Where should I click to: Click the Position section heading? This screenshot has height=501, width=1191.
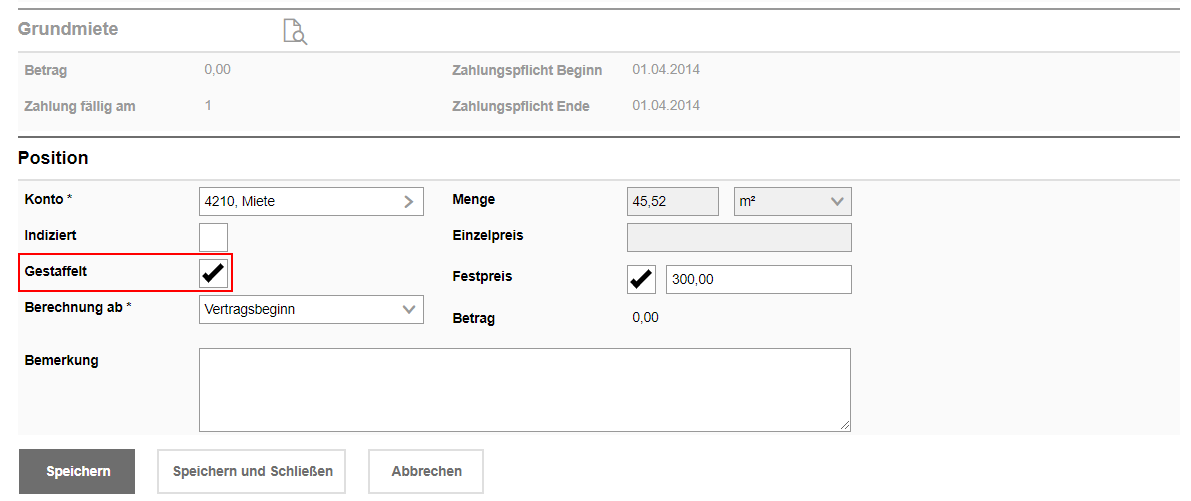tap(53, 159)
